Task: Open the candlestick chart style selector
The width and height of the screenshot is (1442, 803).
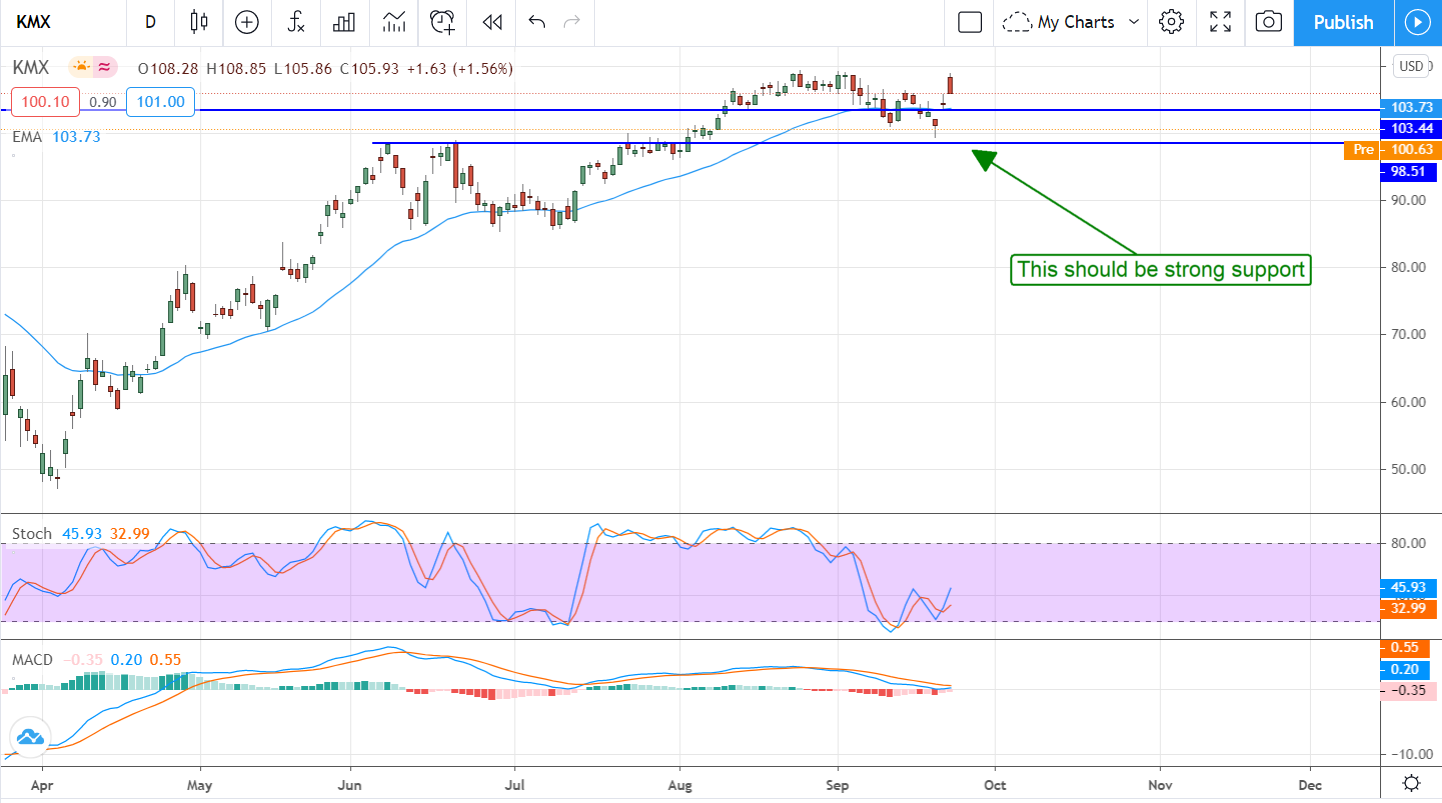Action: [x=198, y=22]
